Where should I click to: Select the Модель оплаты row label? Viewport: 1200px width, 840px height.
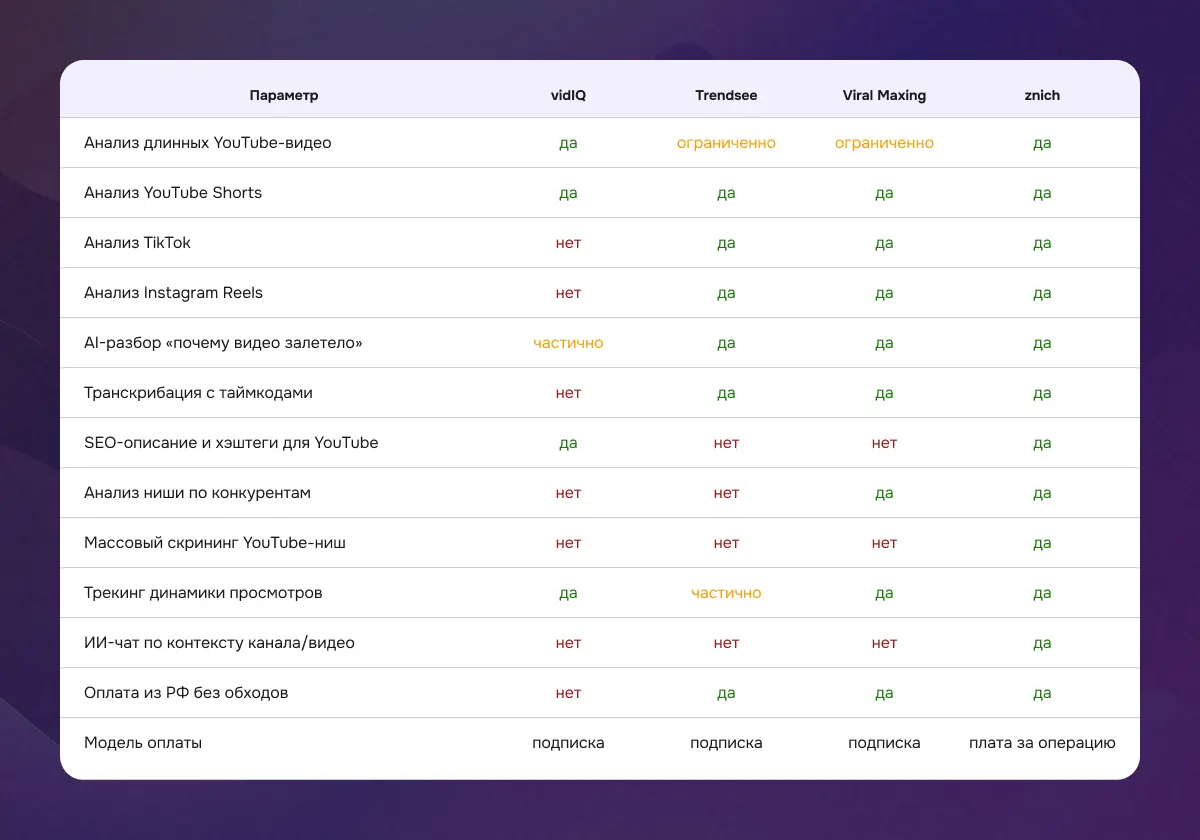point(143,743)
